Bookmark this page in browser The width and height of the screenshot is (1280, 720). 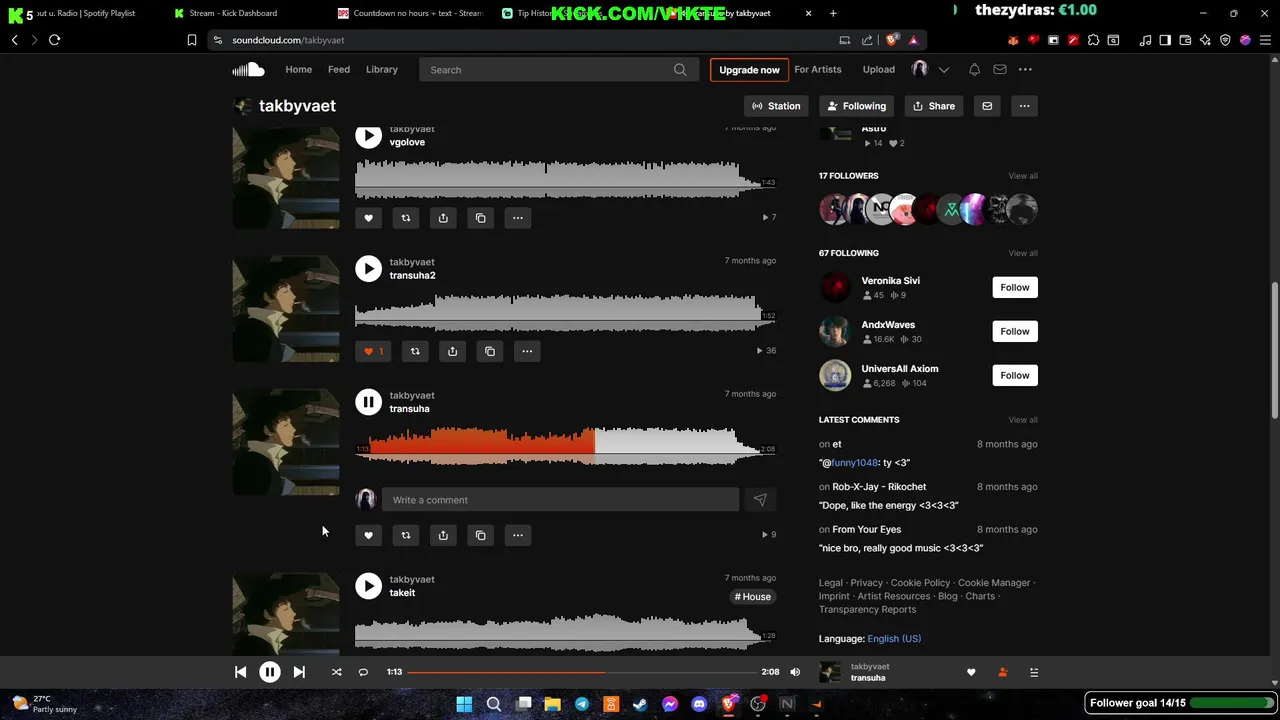tap(192, 40)
